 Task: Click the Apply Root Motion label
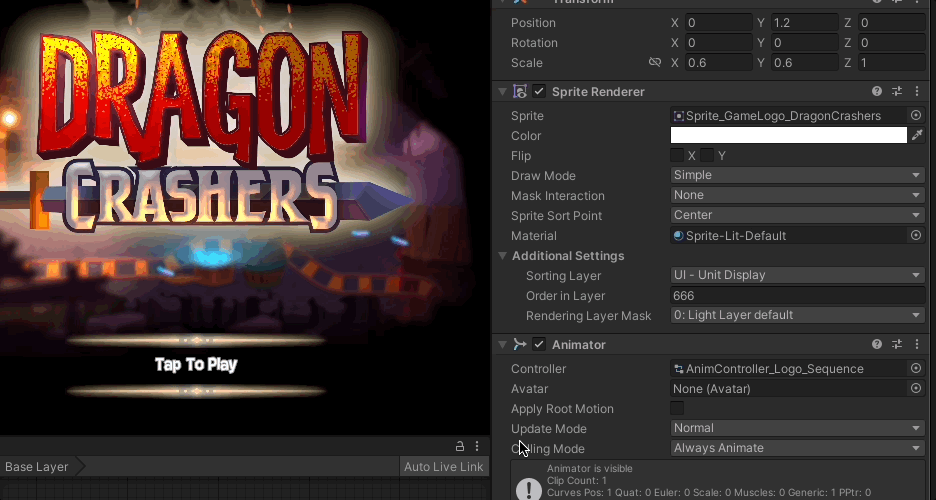click(x=562, y=409)
